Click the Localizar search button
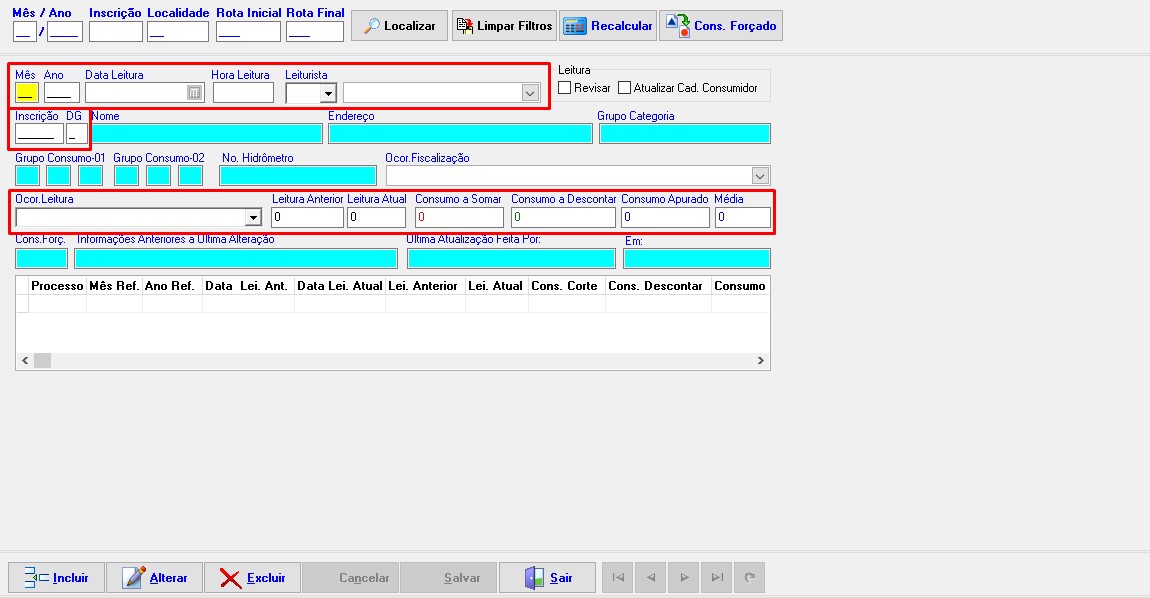The height and width of the screenshot is (598, 1150). coord(399,26)
